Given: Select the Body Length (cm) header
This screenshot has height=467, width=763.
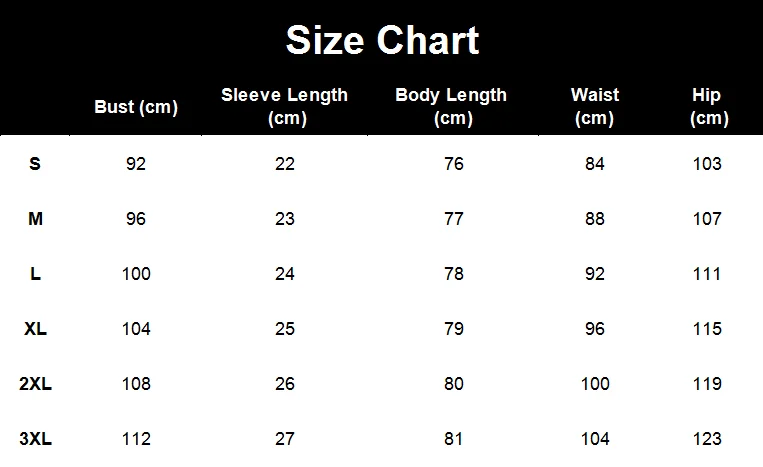Looking at the screenshot, I should 451,107.
